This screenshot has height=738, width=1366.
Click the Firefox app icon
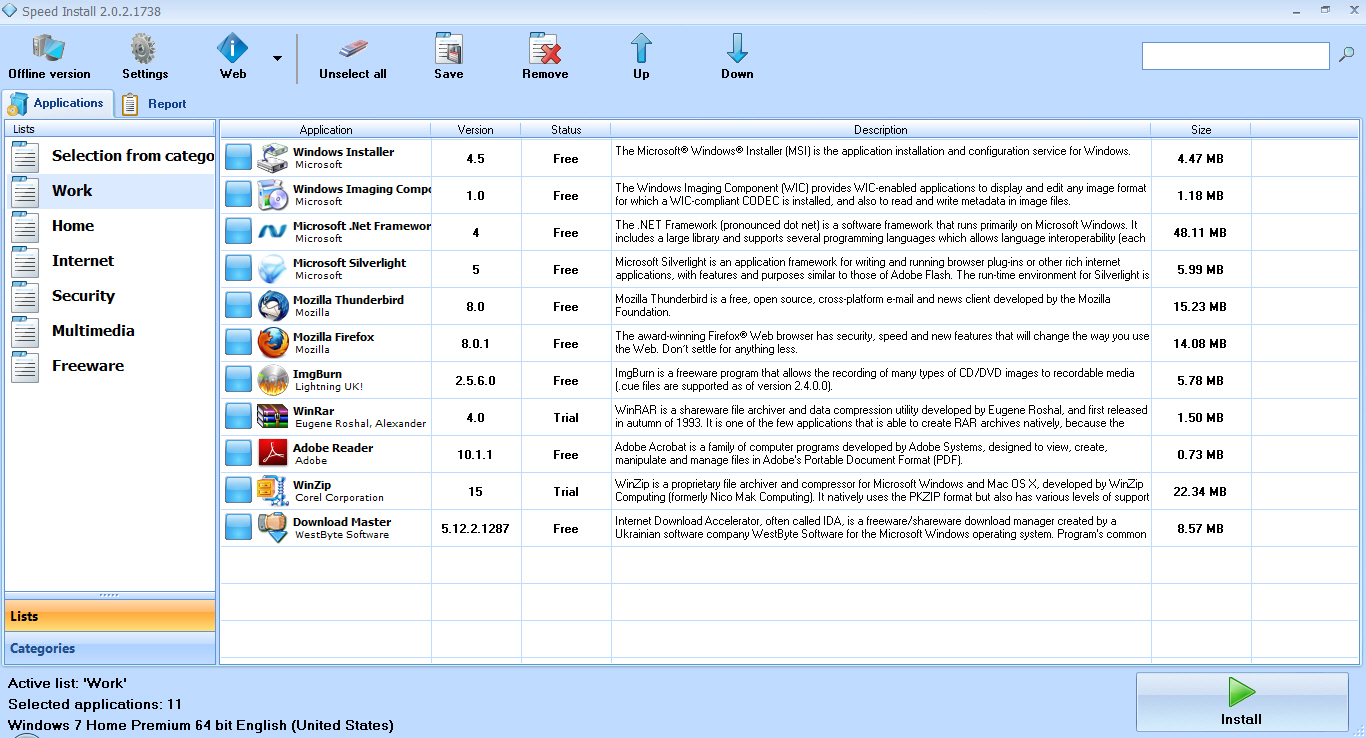(273, 343)
